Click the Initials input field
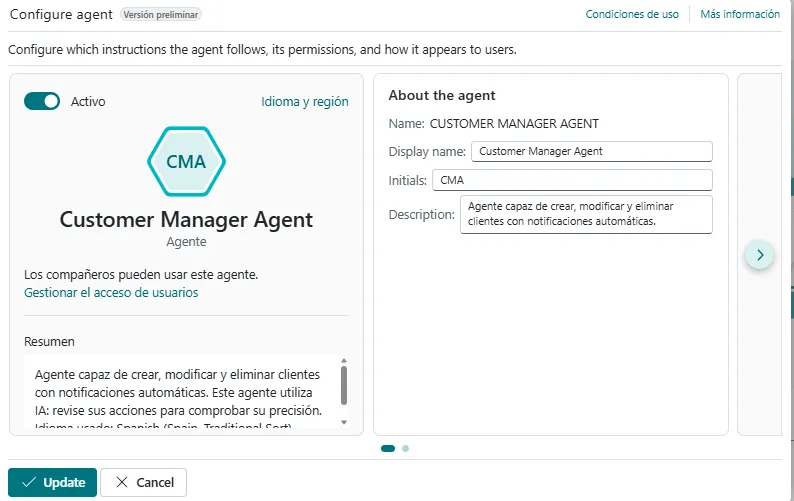This screenshot has height=501, width=794. [572, 180]
